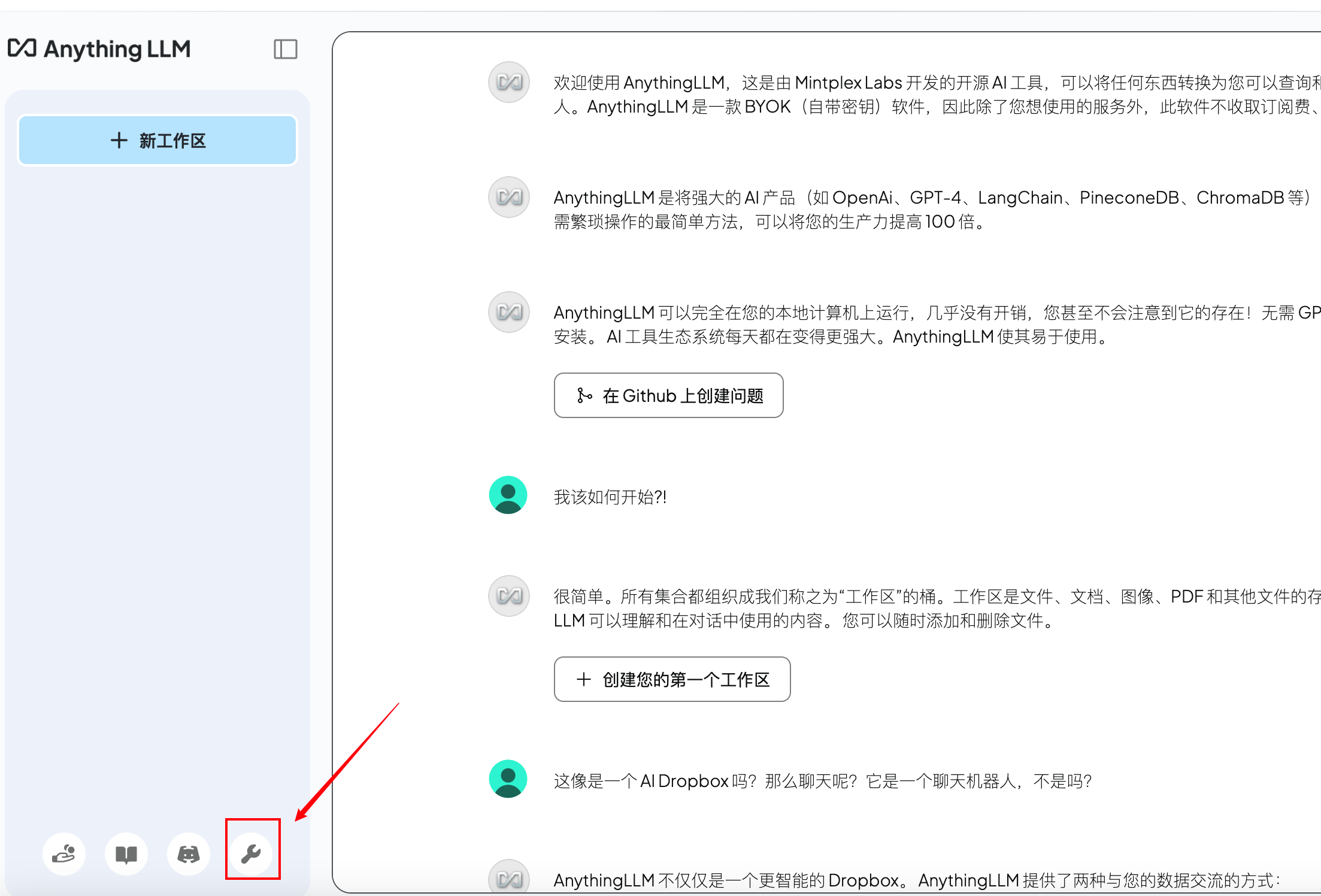Click bot avatar beside 本地计算机 message
Viewport: 1321px width, 896px height.
coord(508,312)
